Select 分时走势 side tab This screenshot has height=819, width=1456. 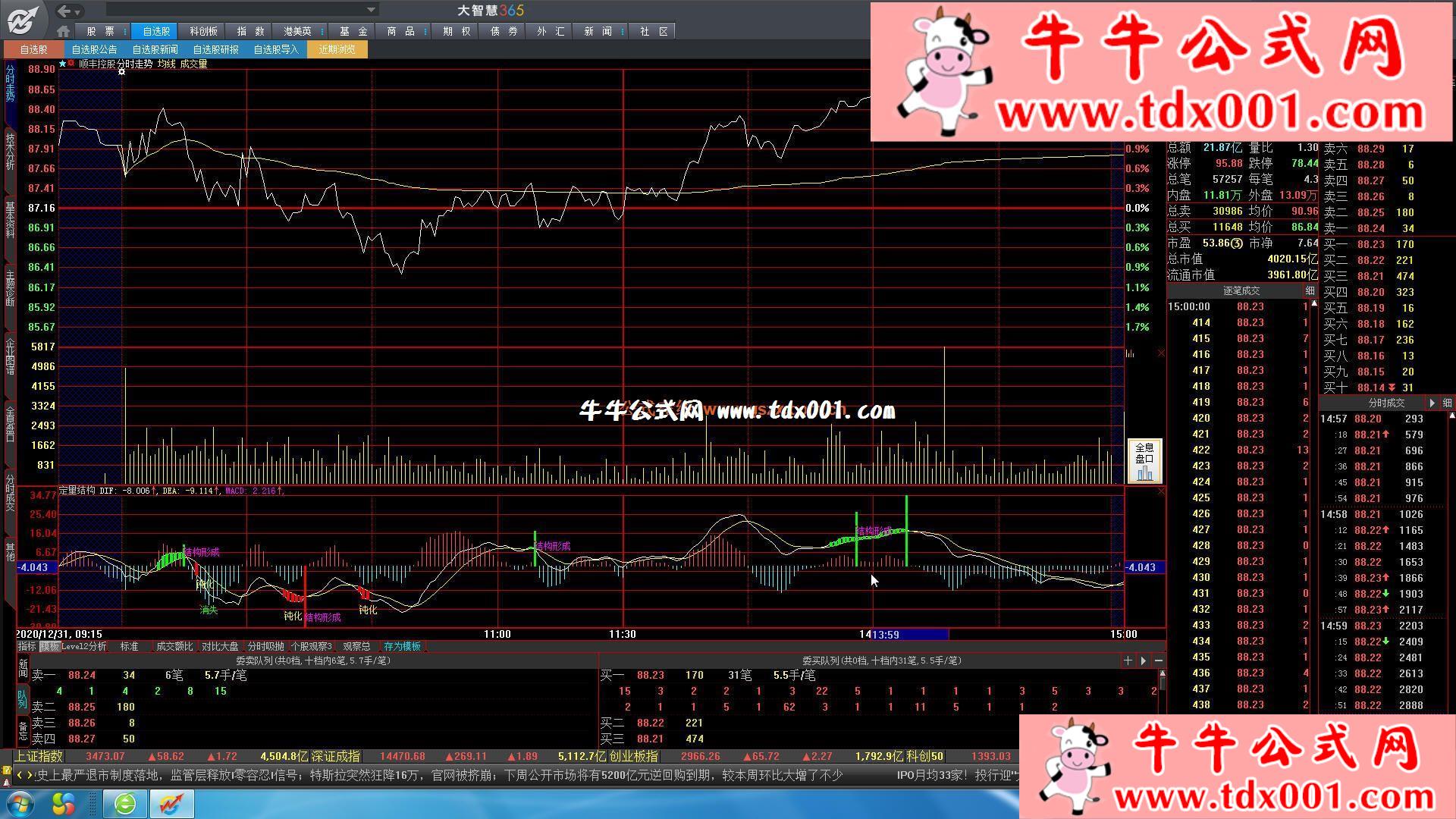pos(10,84)
